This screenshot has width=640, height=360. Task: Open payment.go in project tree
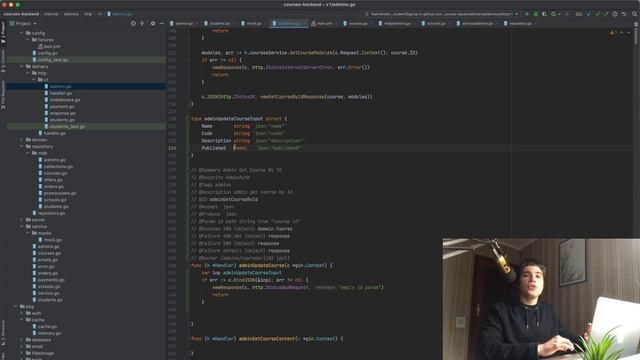tap(61, 107)
